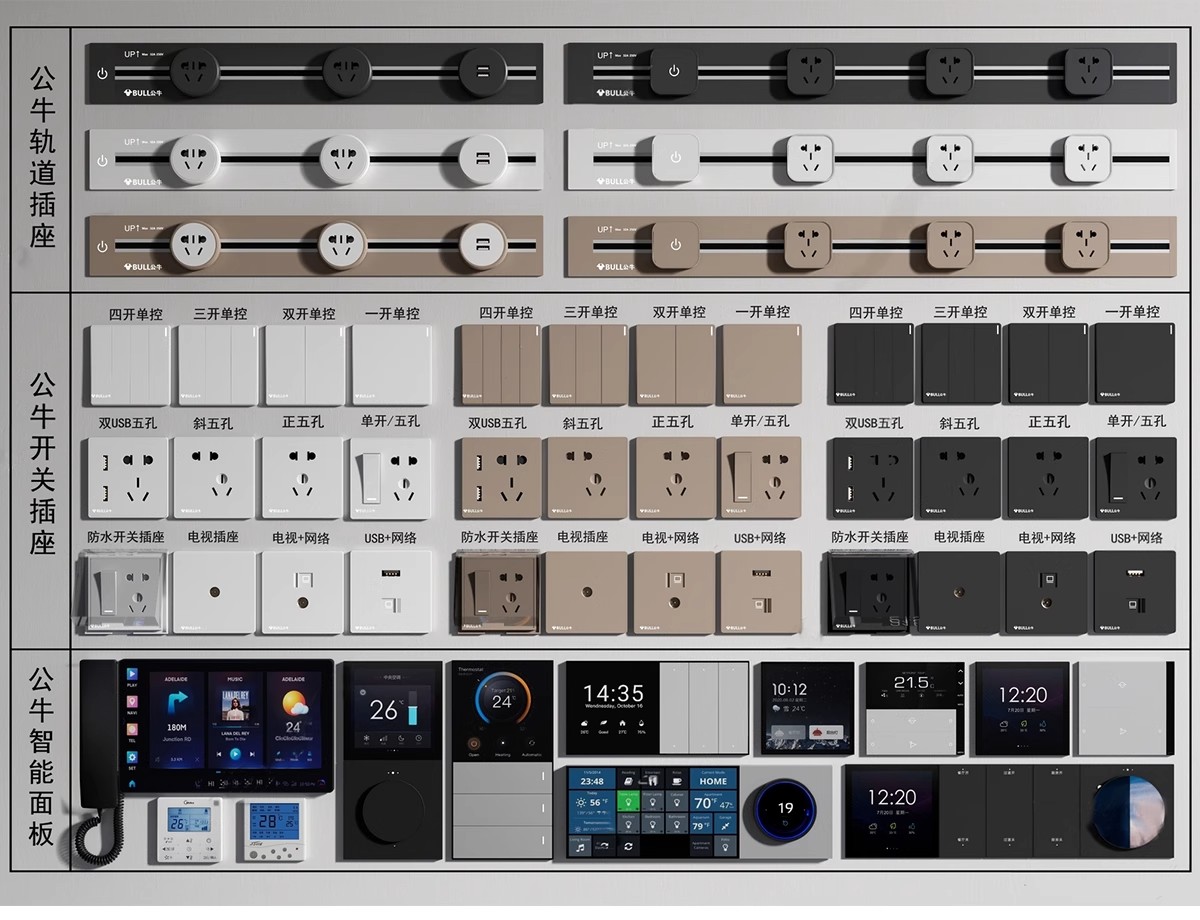
Task: Click the 双开单控 label above the black switch
Action: pos(1048,312)
